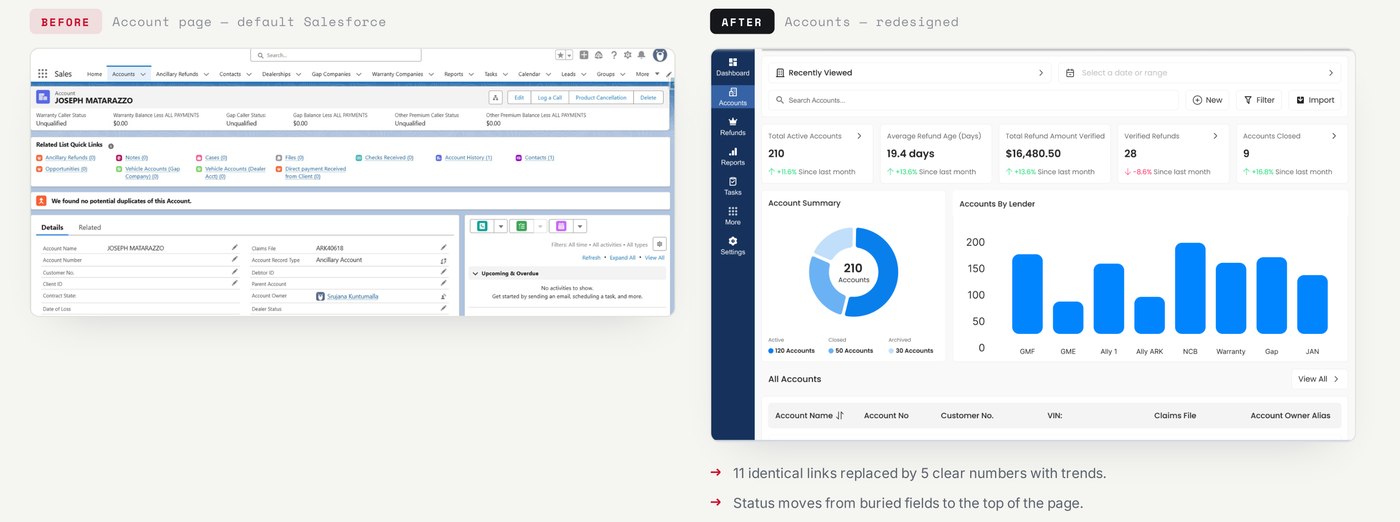The width and height of the screenshot is (1400, 522).
Task: Click account hierarchy icon beside Edit
Action: pos(495,97)
